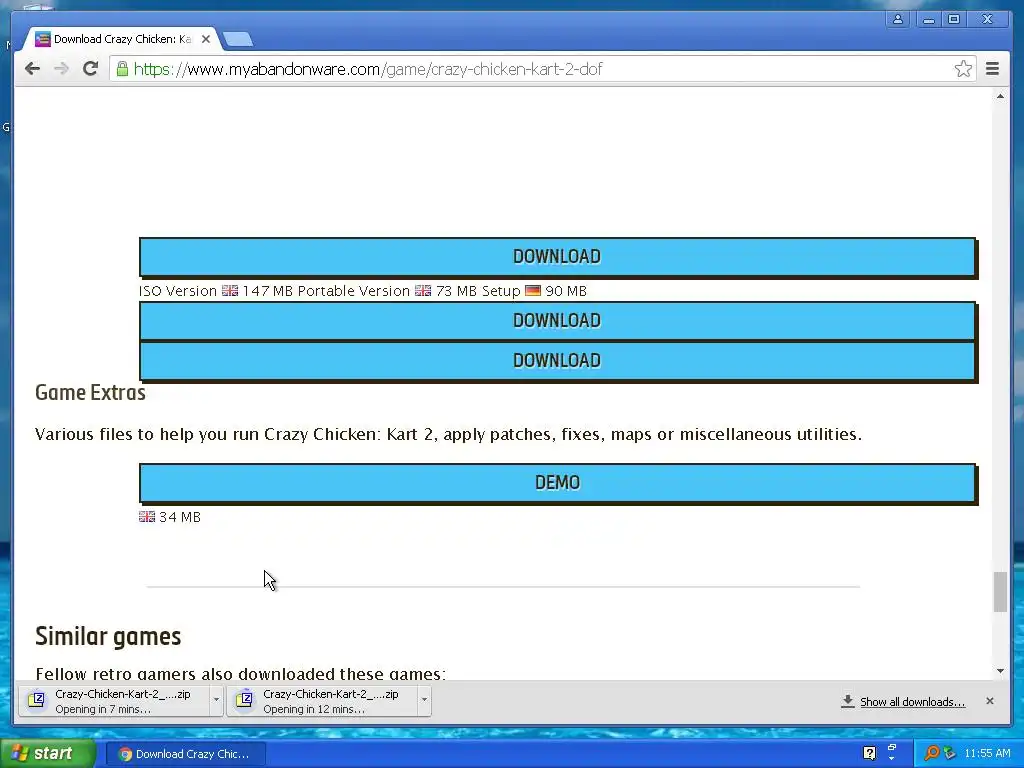Go back with the browser back arrow

coord(32,69)
